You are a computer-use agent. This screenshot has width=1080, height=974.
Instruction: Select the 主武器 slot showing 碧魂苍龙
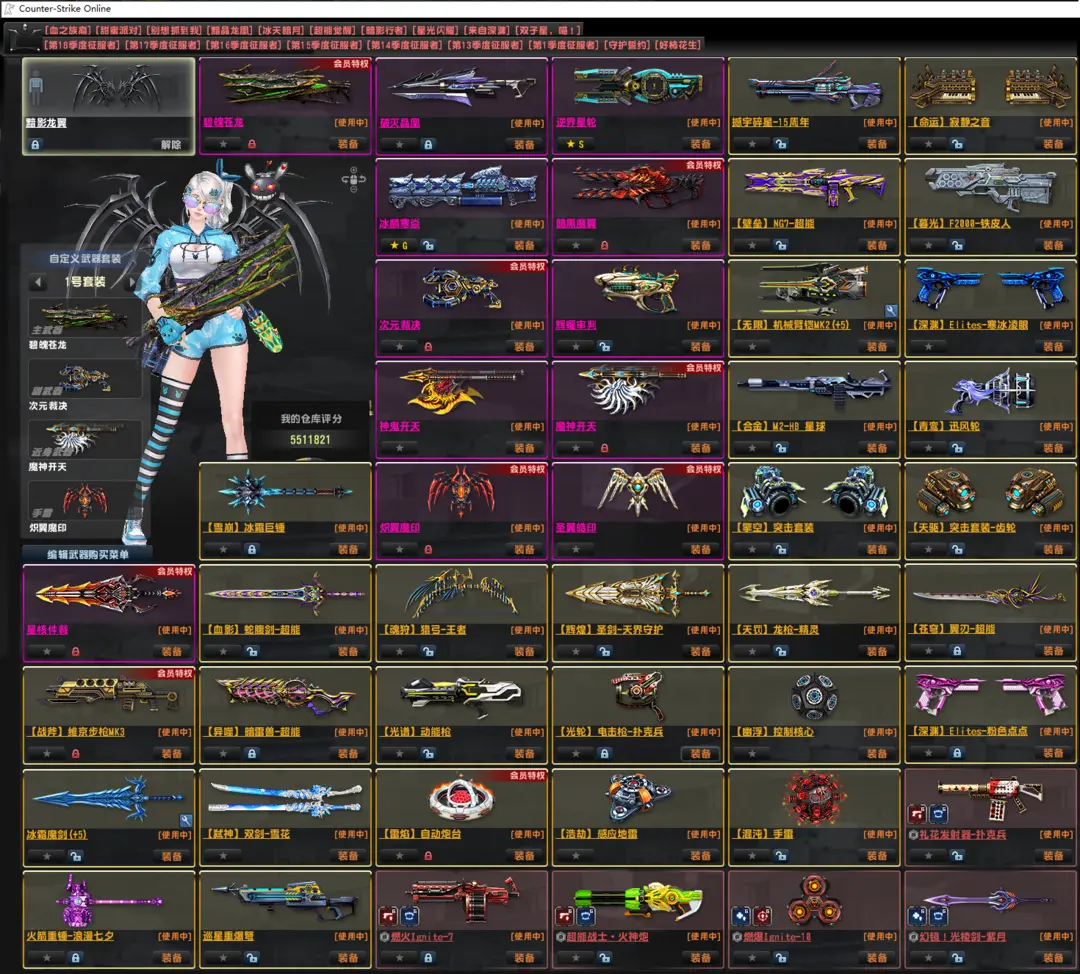84,318
